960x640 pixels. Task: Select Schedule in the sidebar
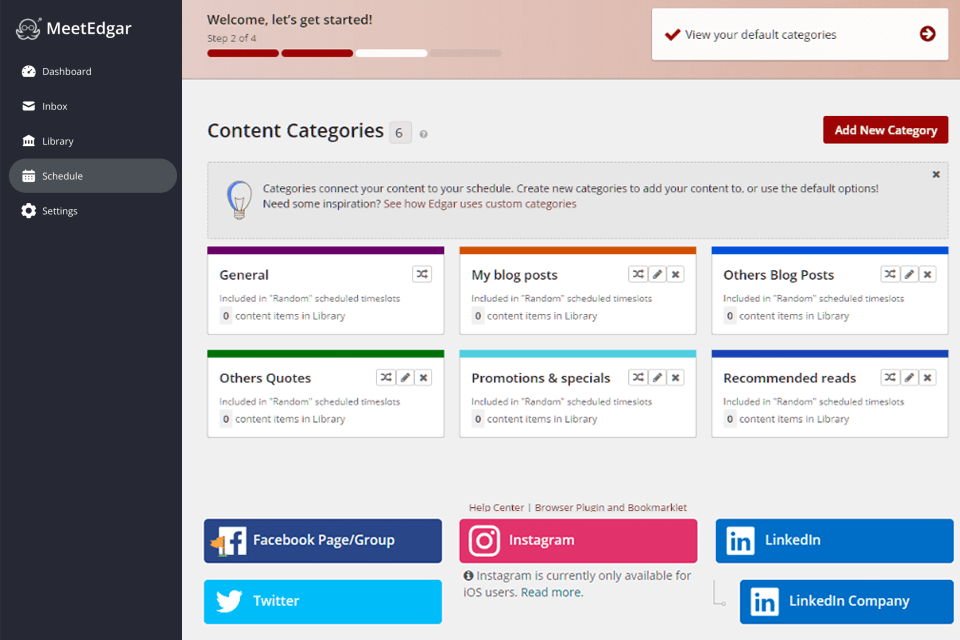[x=93, y=176]
